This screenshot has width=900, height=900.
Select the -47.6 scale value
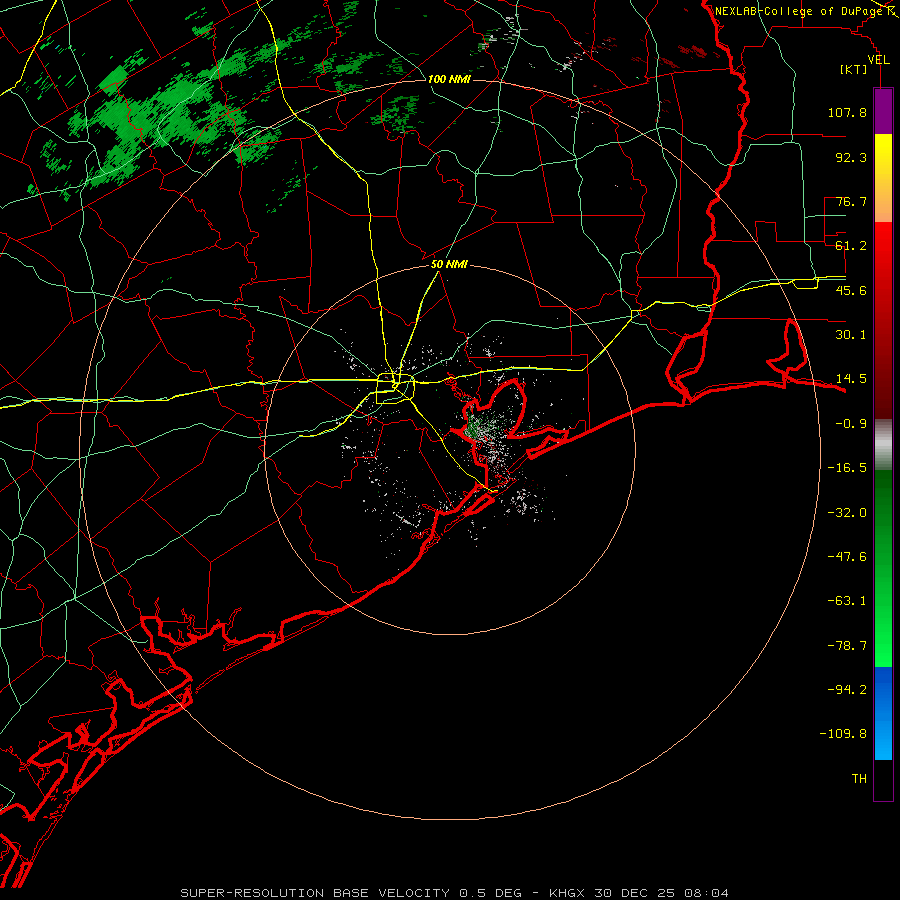[x=847, y=557]
